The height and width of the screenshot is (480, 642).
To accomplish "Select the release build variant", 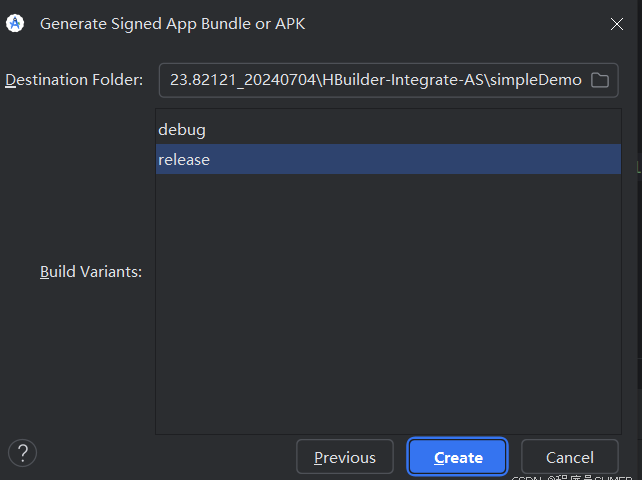I will pos(184,159).
